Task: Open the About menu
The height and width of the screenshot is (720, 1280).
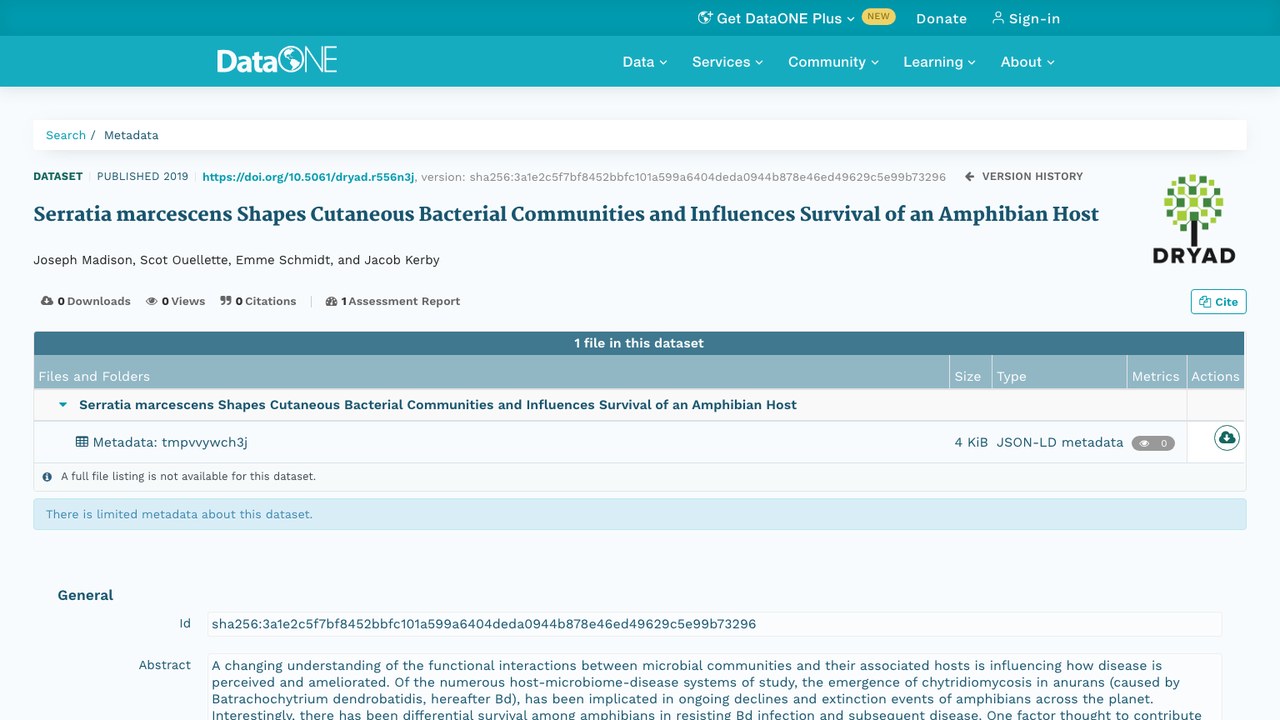Action: [x=1028, y=62]
